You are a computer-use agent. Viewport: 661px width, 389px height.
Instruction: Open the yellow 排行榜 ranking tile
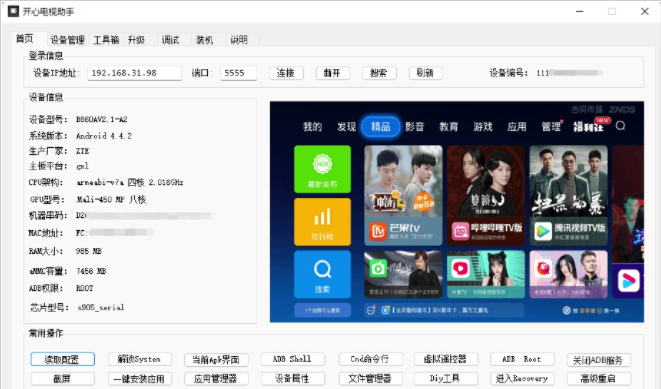tap(322, 222)
